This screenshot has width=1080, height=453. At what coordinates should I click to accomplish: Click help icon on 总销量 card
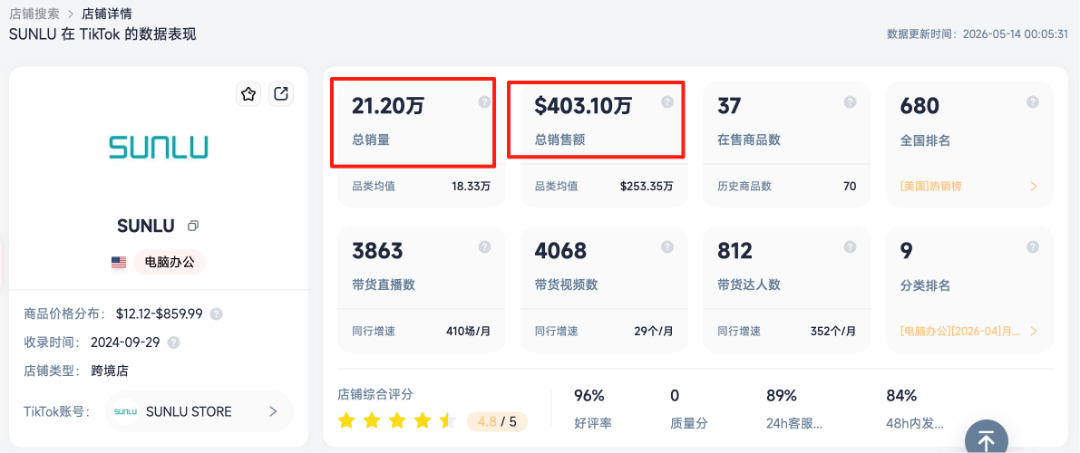pyautogui.click(x=484, y=102)
